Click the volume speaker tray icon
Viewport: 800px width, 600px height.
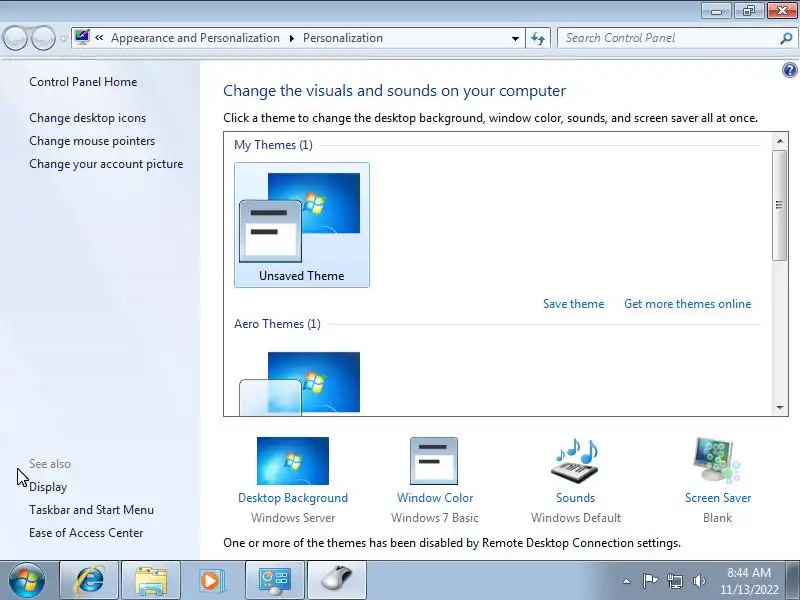[x=699, y=581]
